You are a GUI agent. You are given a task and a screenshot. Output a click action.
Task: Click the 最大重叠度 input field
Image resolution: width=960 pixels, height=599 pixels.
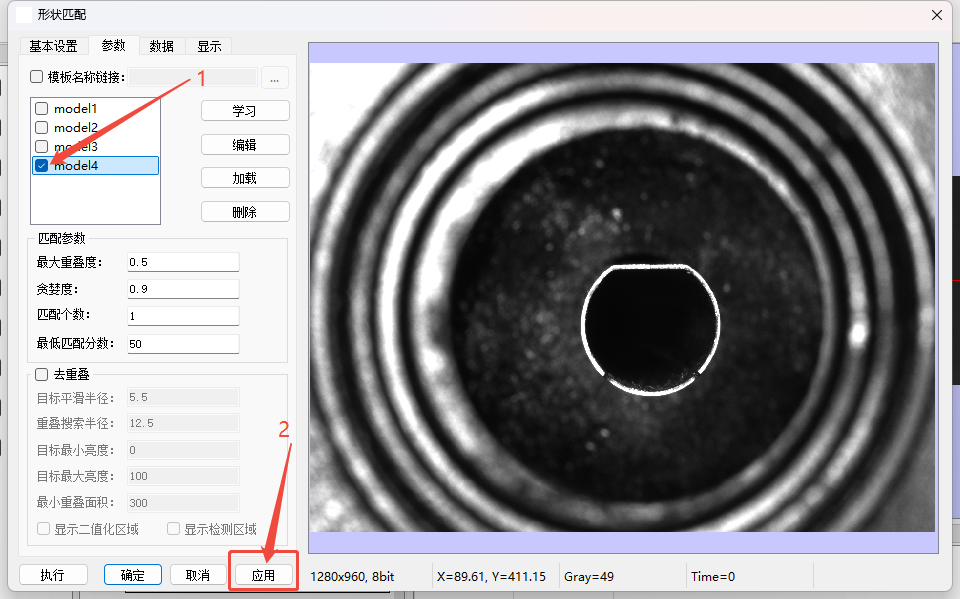pos(183,262)
